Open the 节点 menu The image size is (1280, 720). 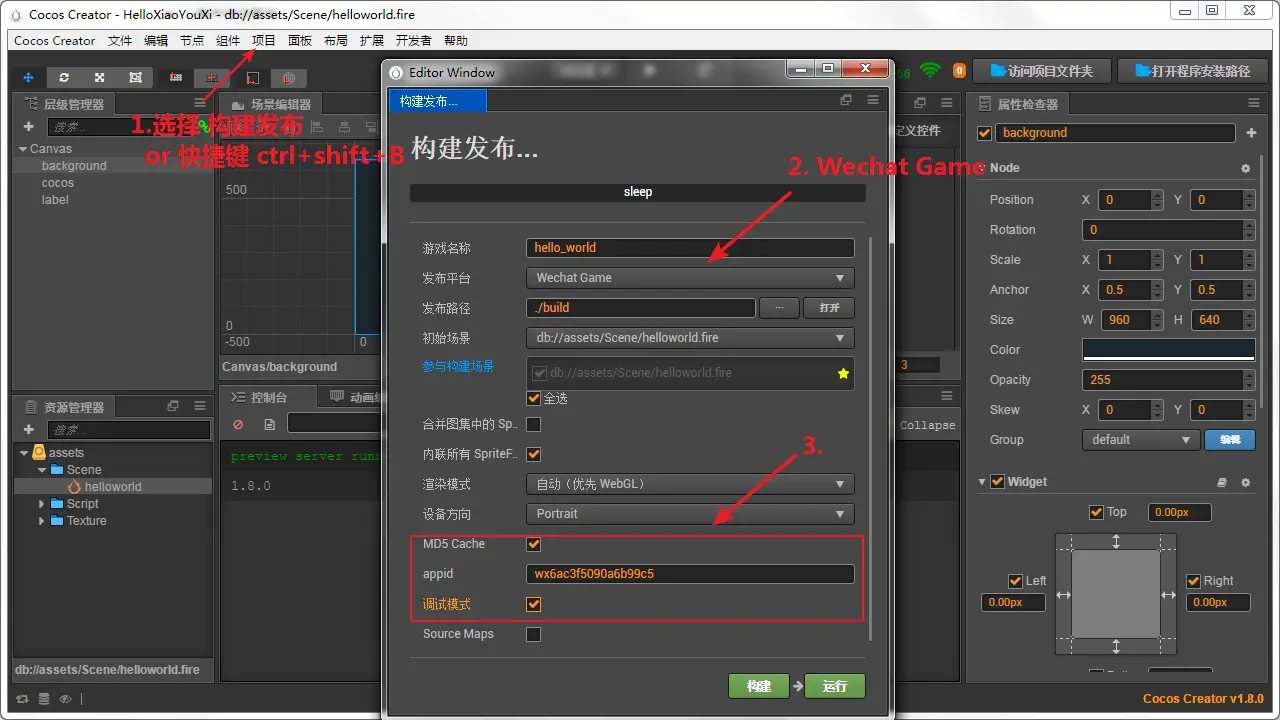pyautogui.click(x=192, y=41)
